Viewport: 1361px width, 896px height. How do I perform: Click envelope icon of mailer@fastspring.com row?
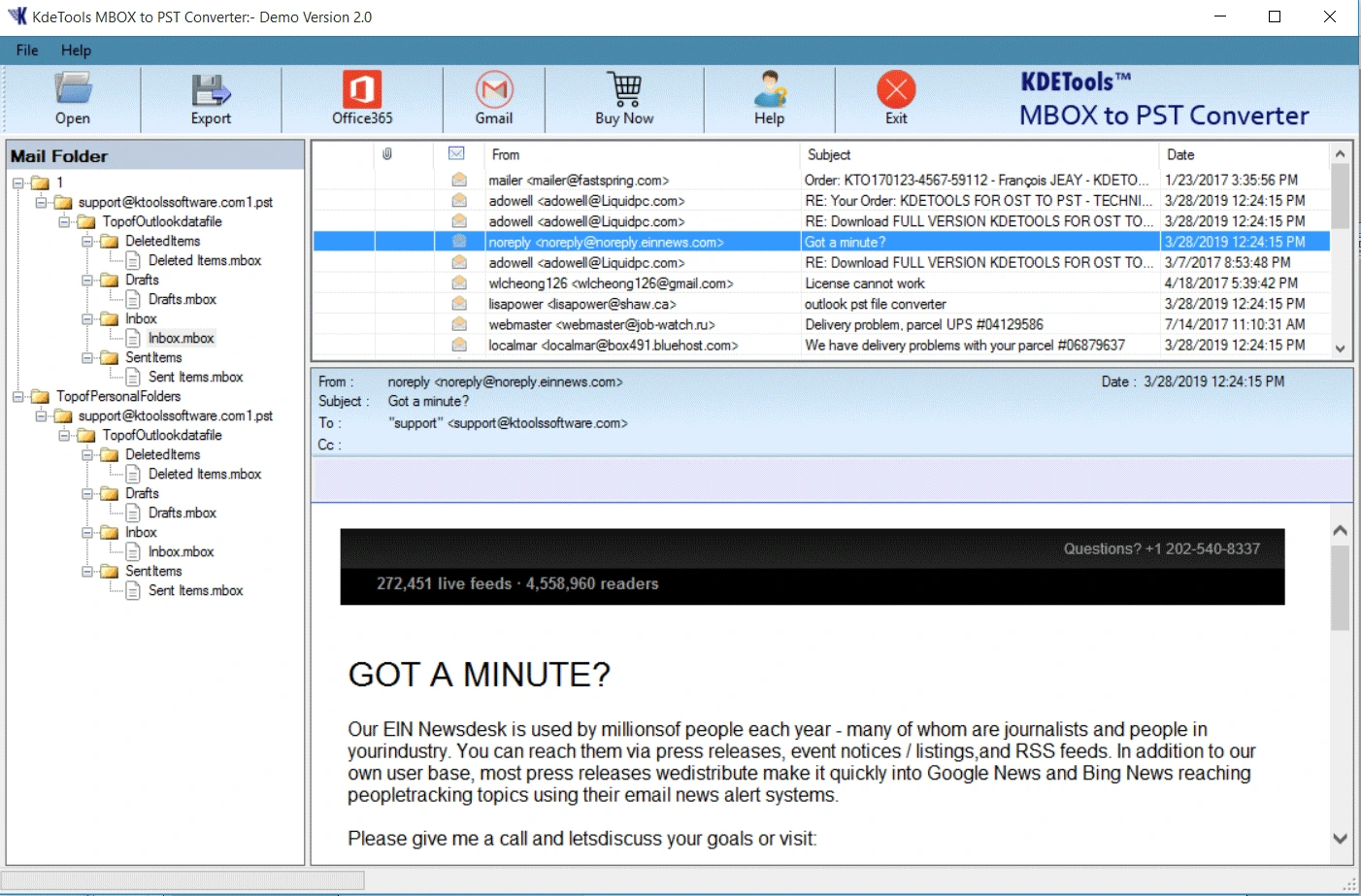[459, 180]
